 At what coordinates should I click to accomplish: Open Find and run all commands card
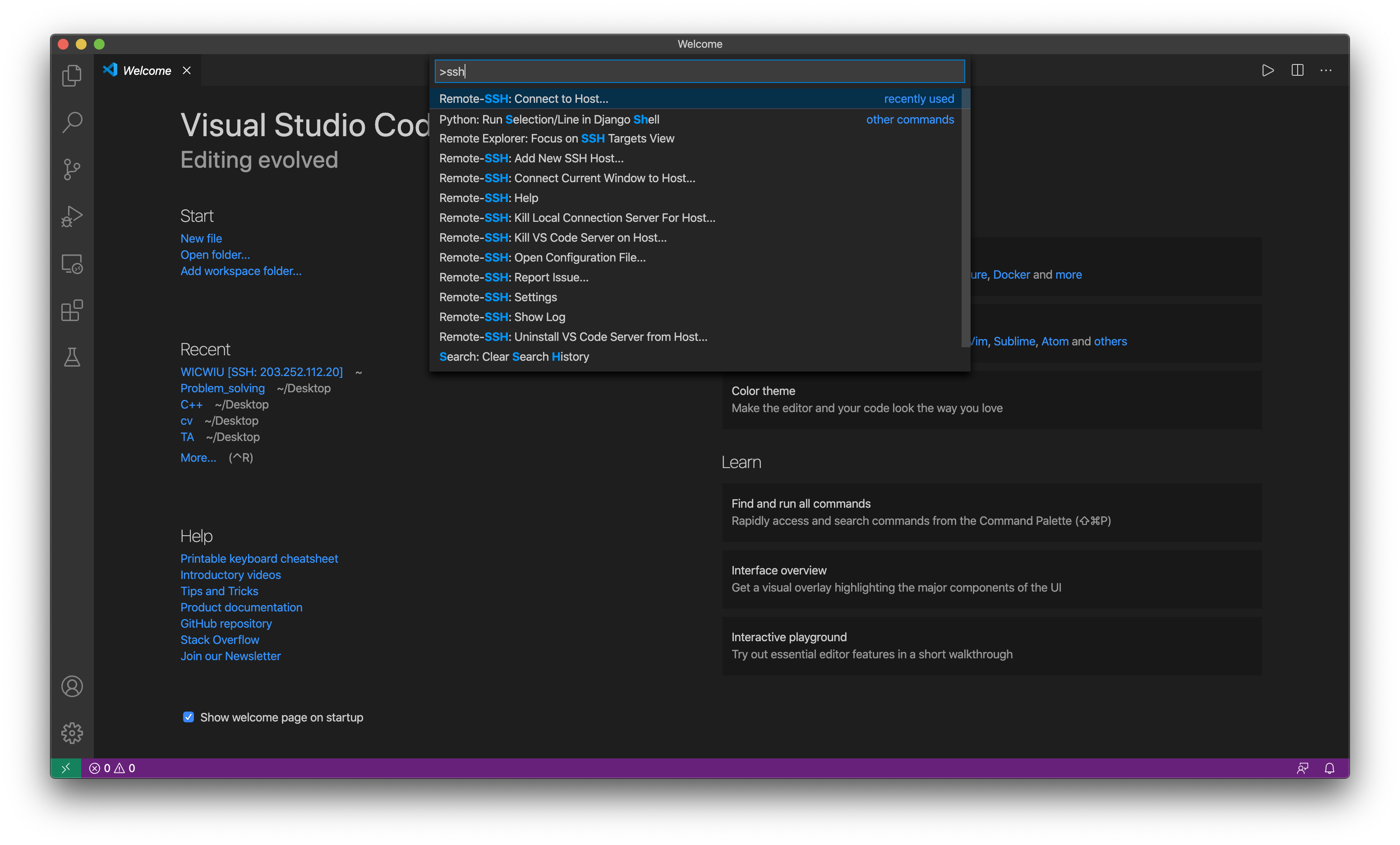[991, 512]
